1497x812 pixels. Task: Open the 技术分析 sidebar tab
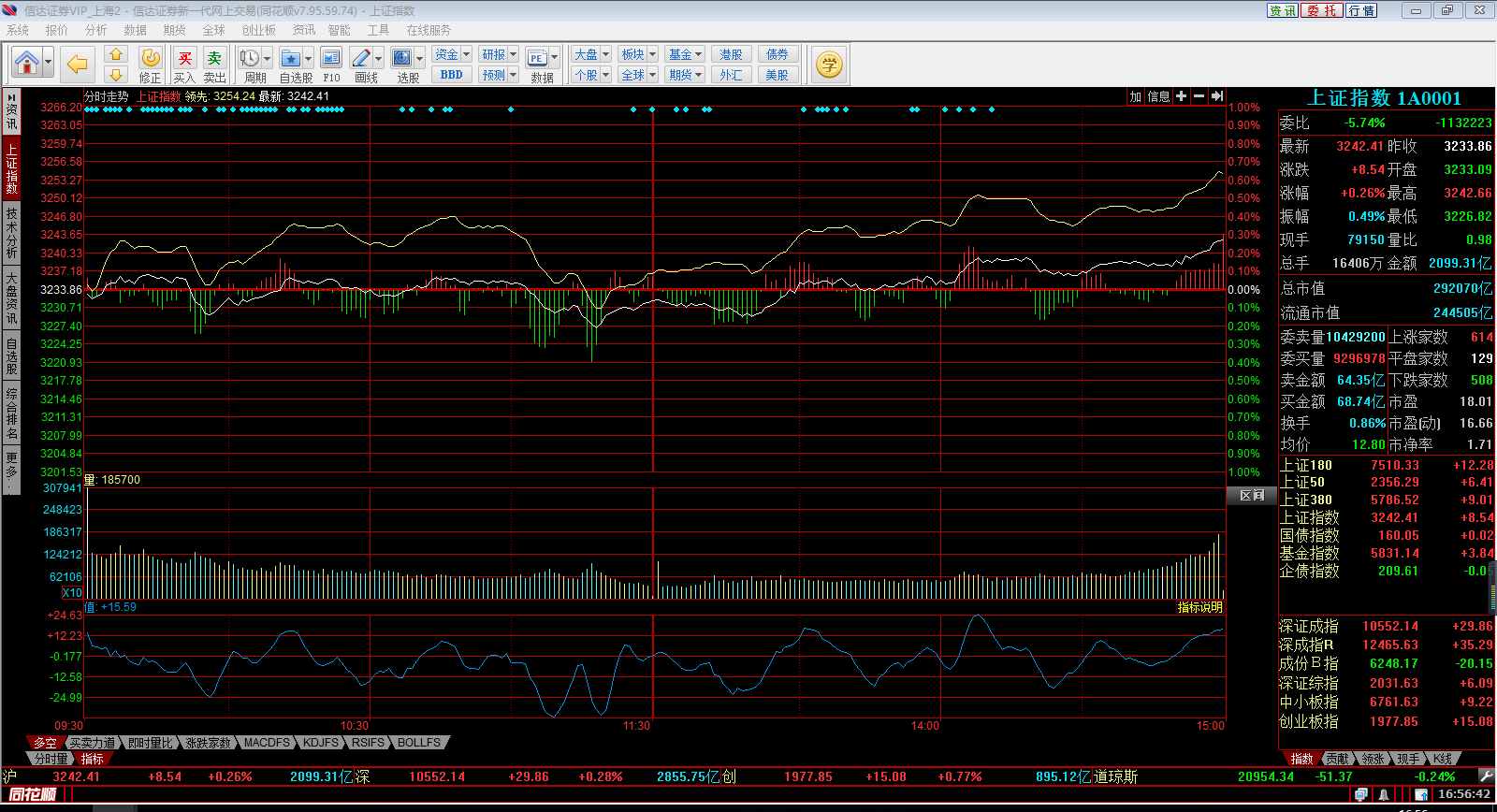tap(11, 232)
